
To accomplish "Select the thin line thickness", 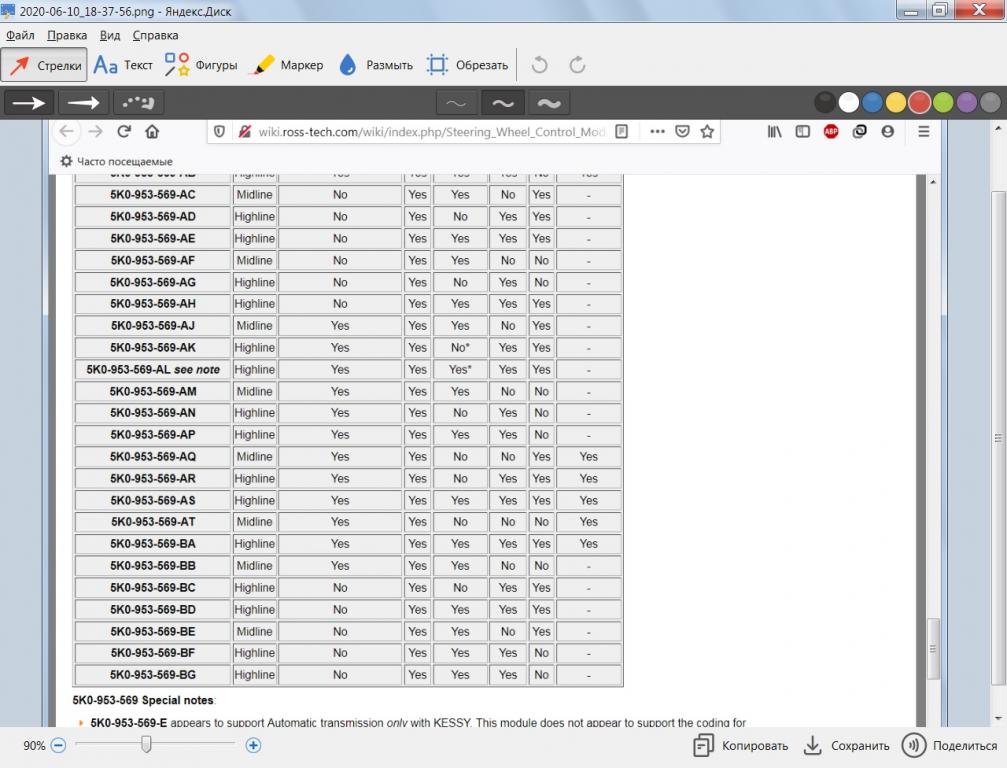I will 456,103.
